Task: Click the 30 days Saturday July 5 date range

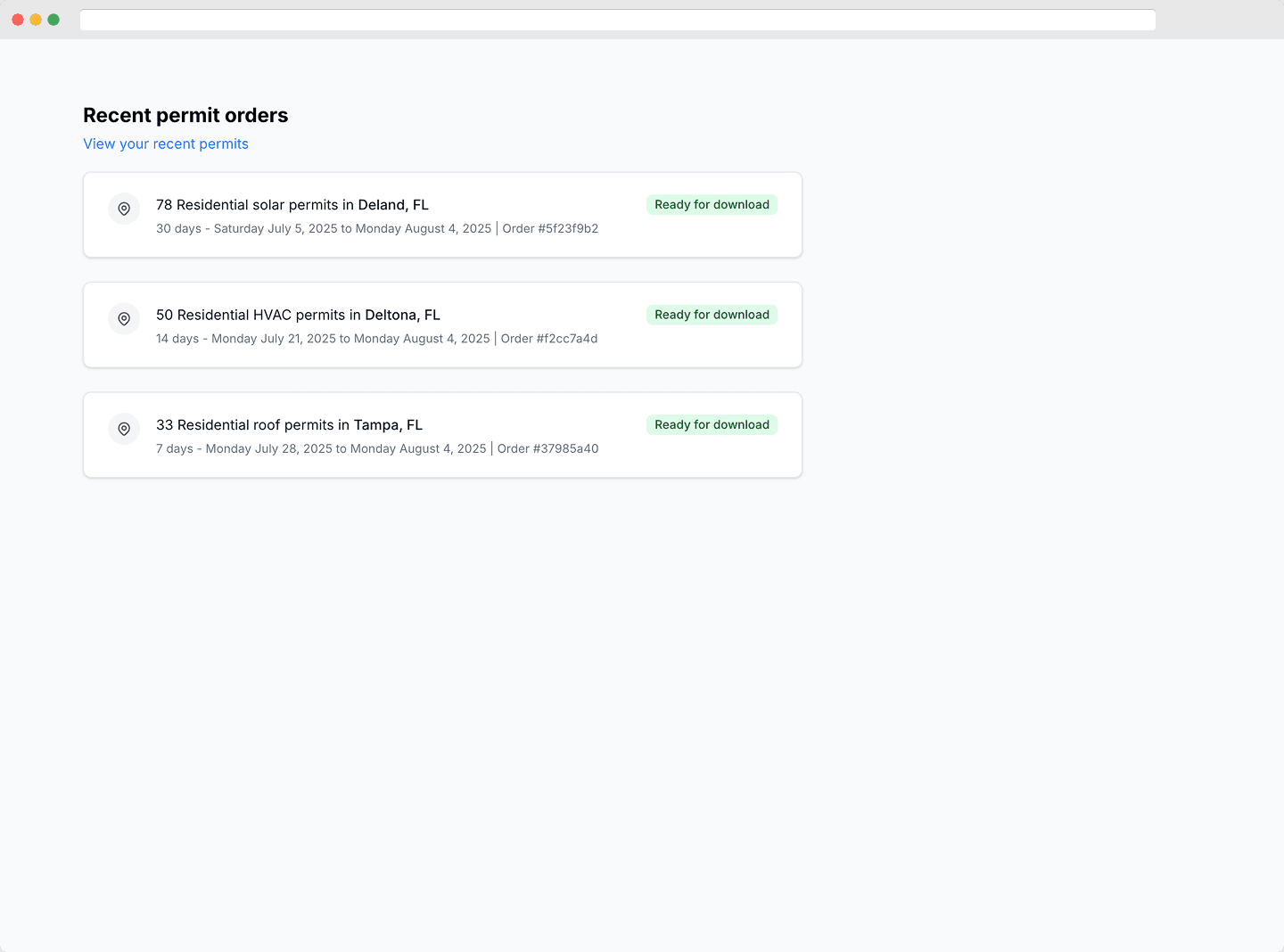Action: [323, 229]
